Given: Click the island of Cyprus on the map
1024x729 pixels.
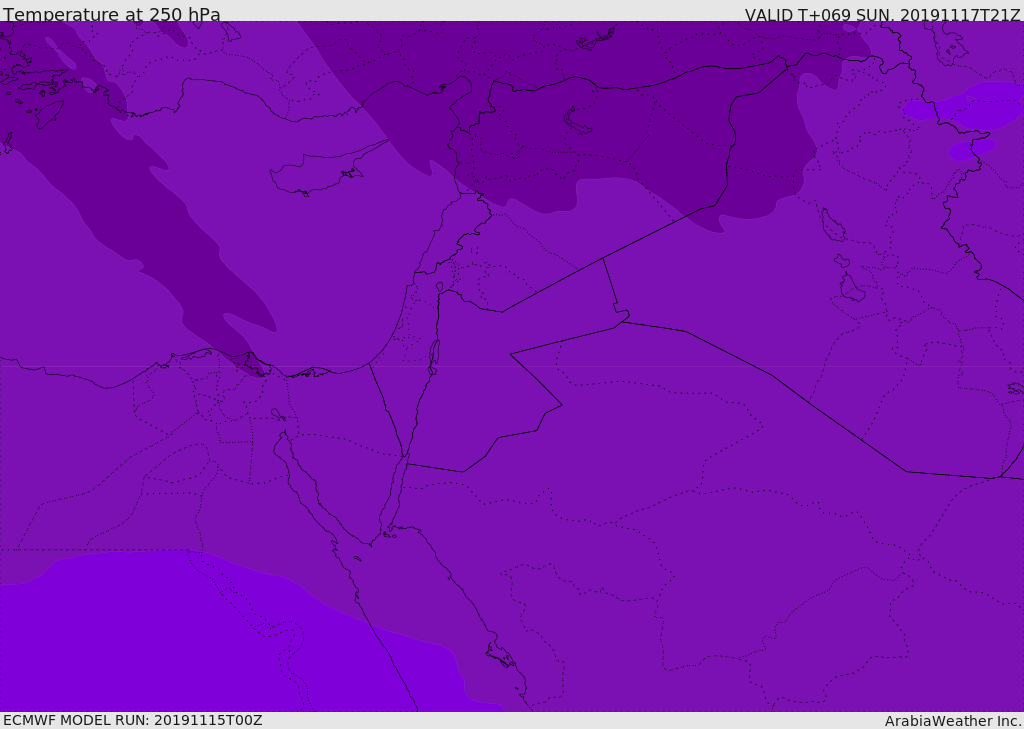Looking at the screenshot, I should (x=320, y=171).
